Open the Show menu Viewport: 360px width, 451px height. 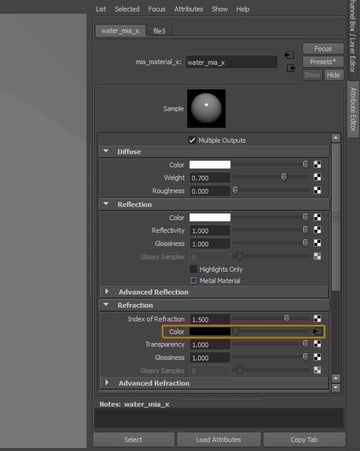[220, 9]
